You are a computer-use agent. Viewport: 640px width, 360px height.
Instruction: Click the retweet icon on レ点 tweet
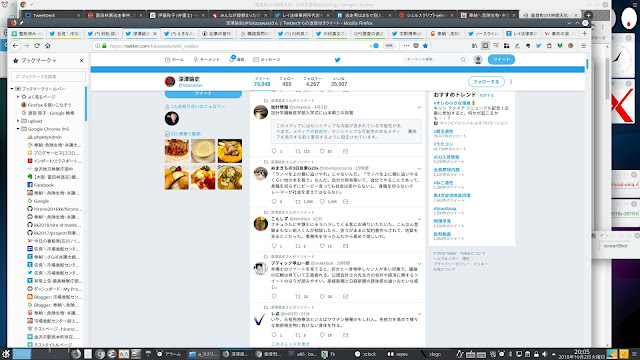pos(298,335)
